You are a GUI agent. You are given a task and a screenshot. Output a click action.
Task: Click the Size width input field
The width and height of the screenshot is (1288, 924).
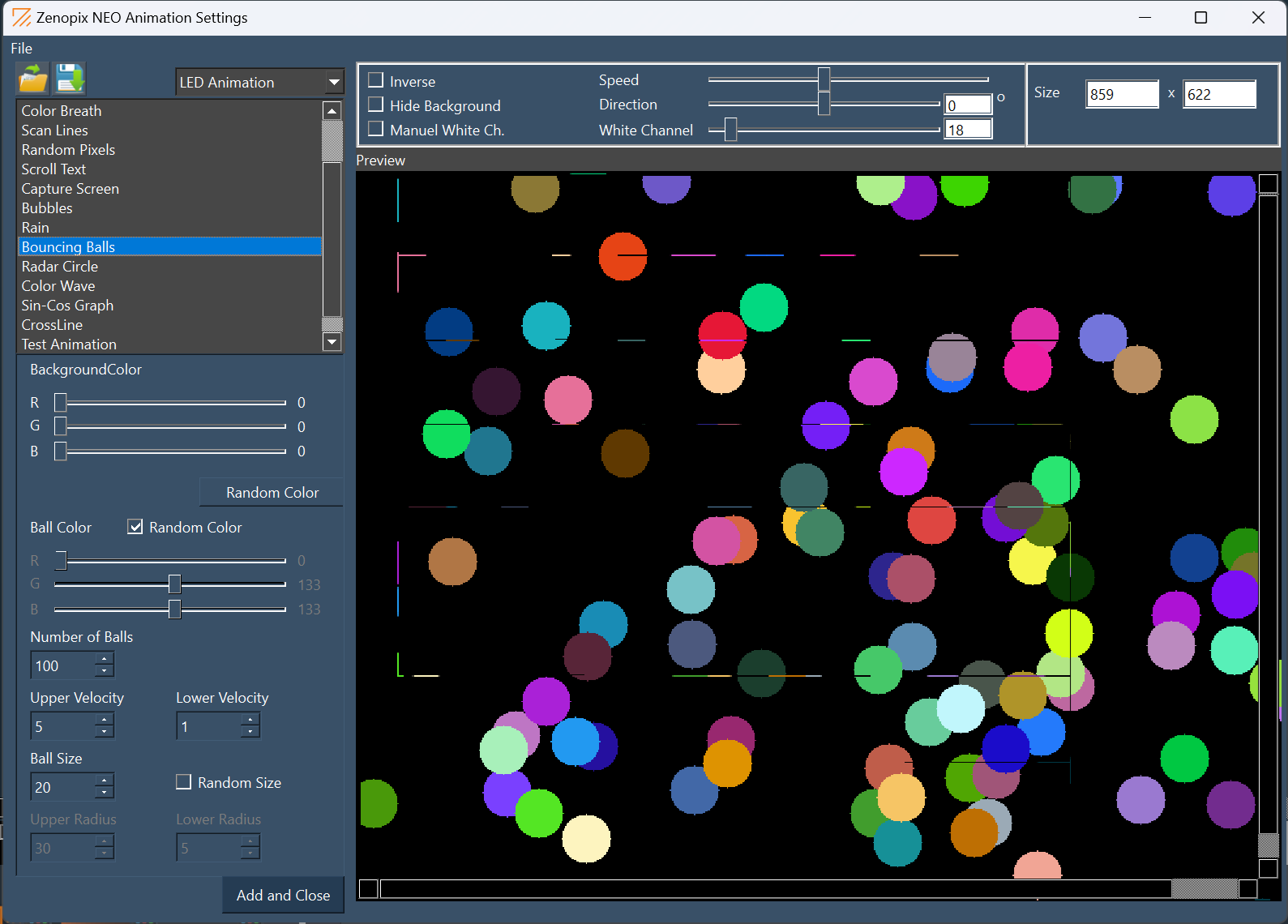[x=1121, y=94]
